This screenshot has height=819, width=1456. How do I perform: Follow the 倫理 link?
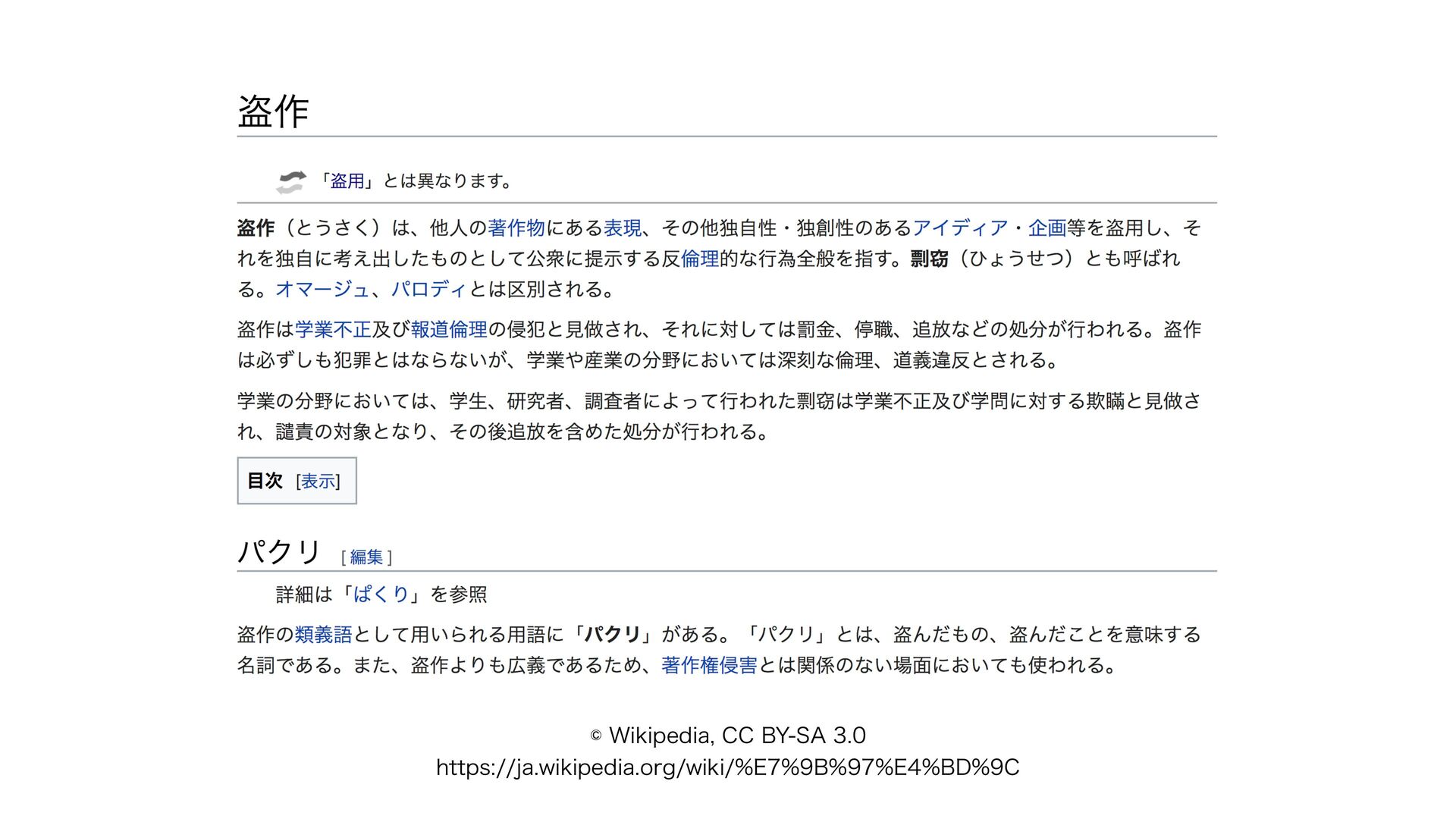pyautogui.click(x=700, y=259)
